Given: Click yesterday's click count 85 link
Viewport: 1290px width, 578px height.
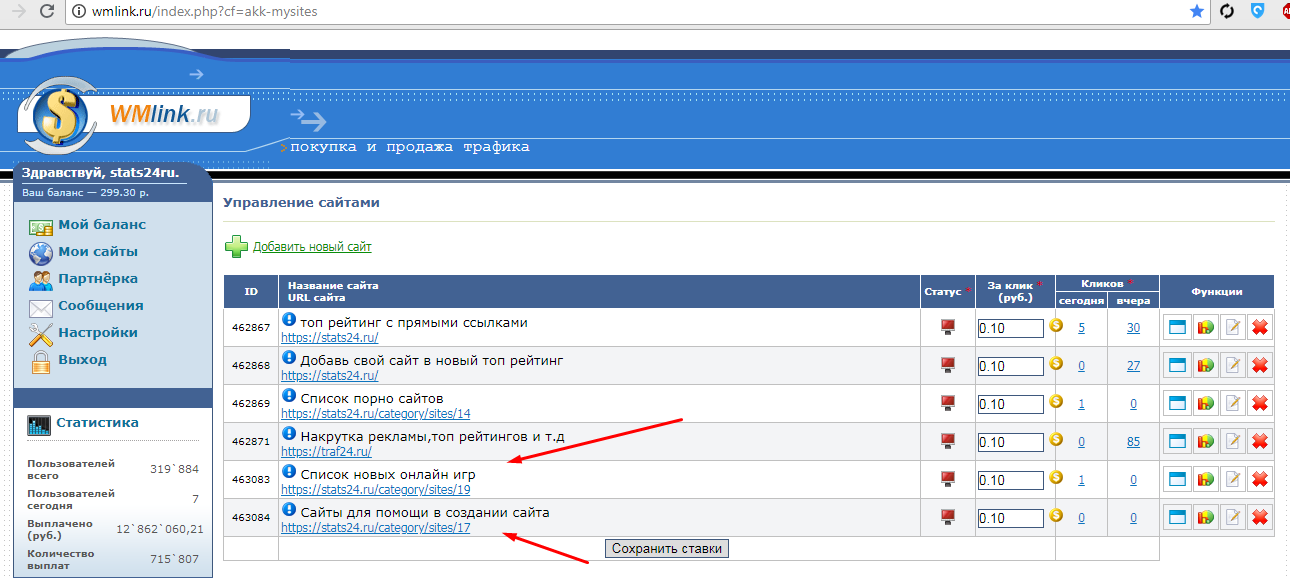Looking at the screenshot, I should 1133,442.
